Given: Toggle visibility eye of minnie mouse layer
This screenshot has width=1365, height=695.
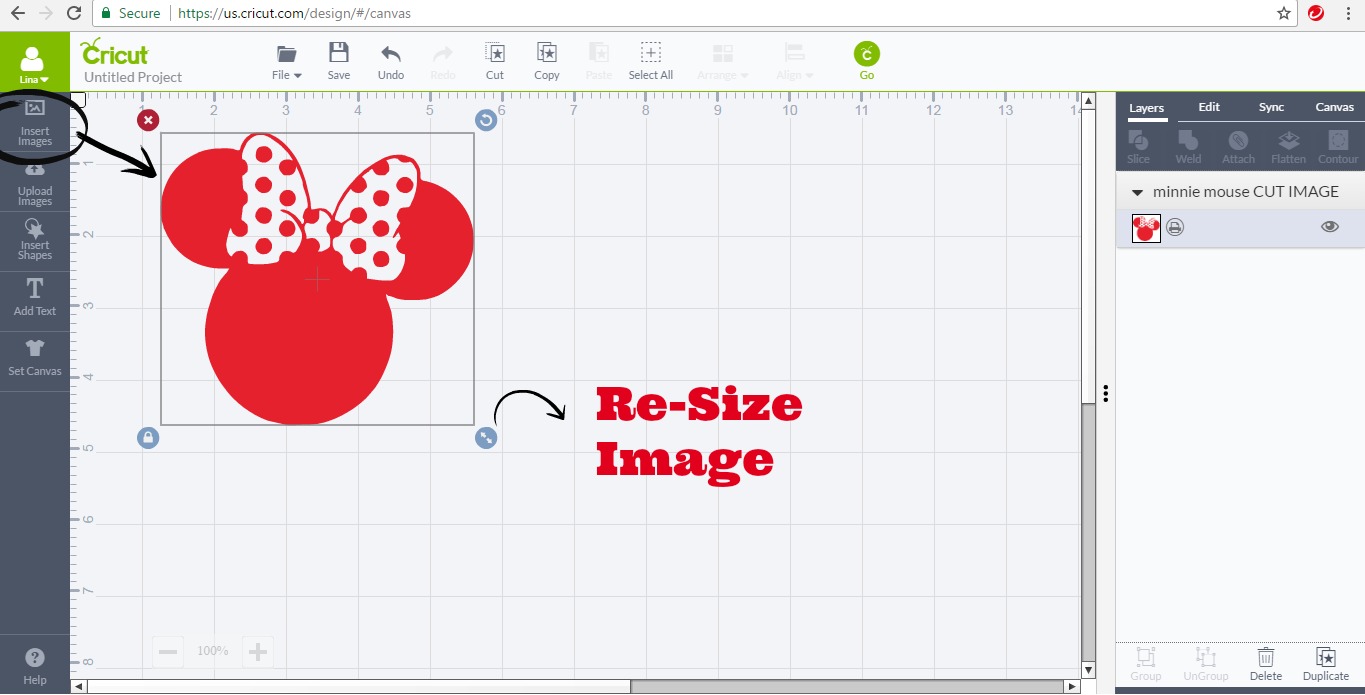Looking at the screenshot, I should [x=1329, y=227].
